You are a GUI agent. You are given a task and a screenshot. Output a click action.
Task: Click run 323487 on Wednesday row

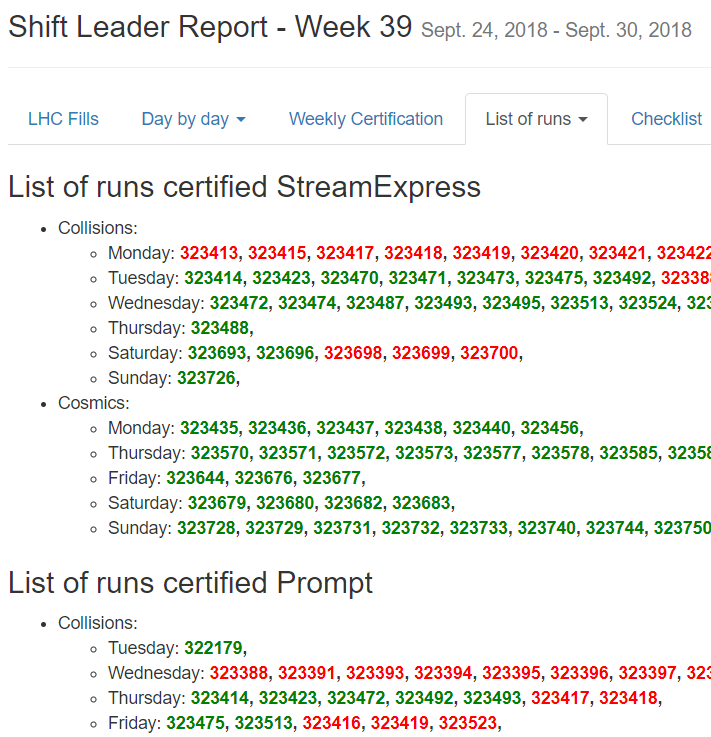point(375,303)
